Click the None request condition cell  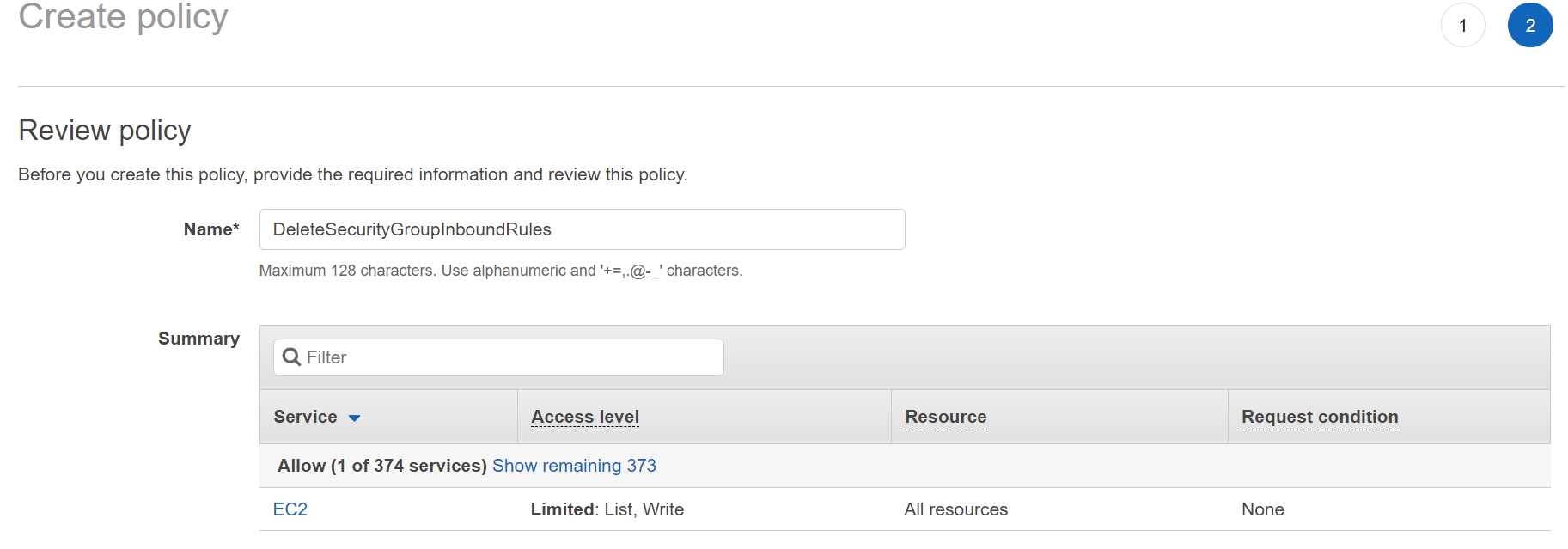point(1262,509)
